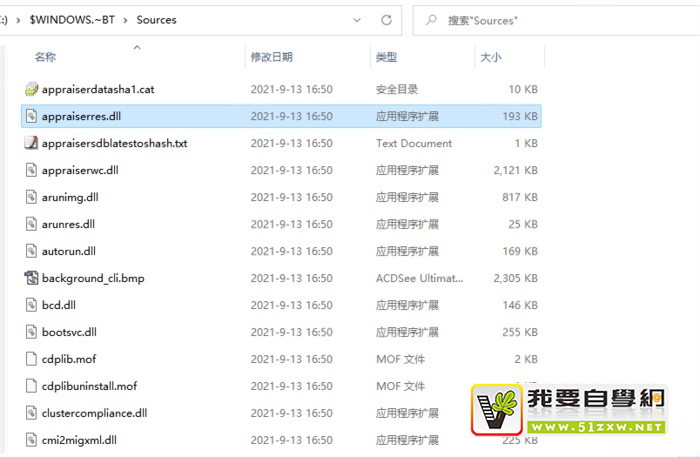This screenshot has height=457, width=700.
Task: Click the background_cli.bmp image file icon
Action: click(x=31, y=277)
